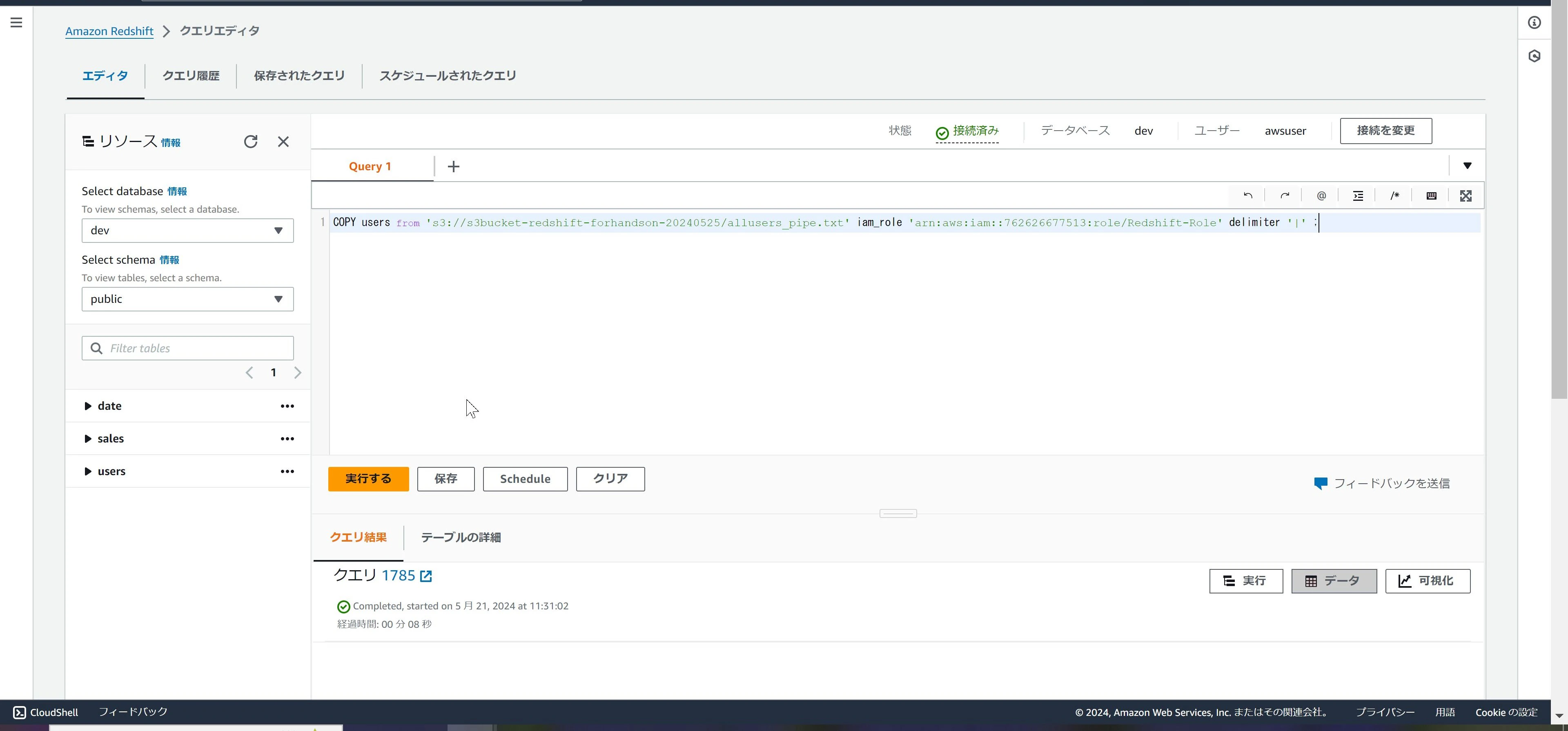
Task: Click the comment /* icon
Action: [x=1394, y=196]
